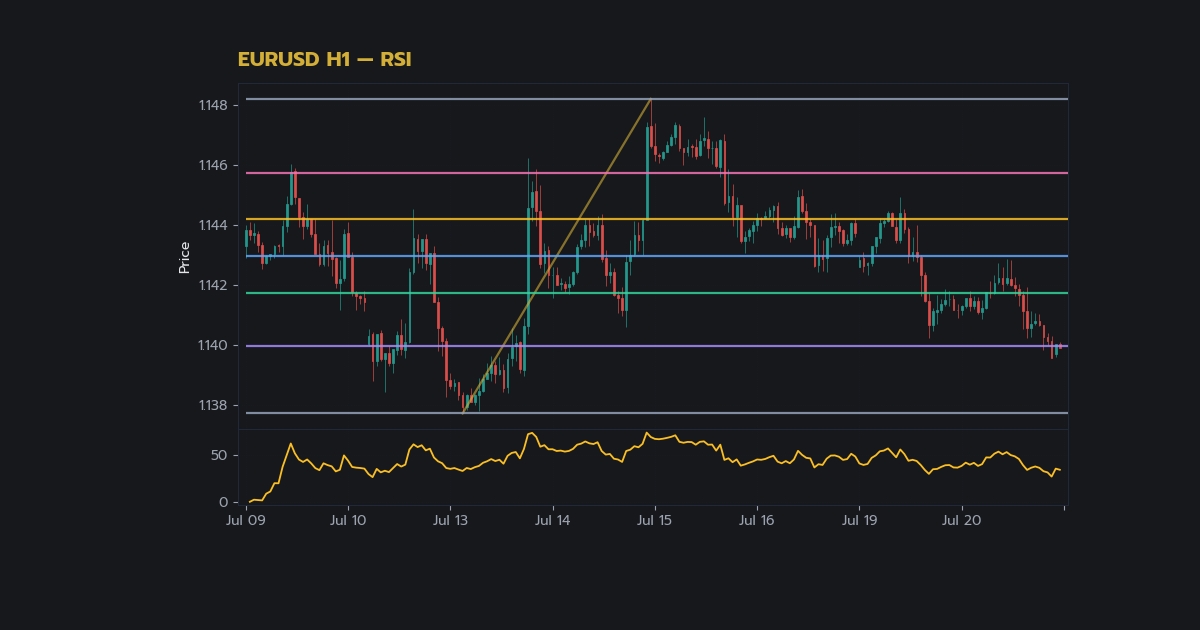Click the Jul 19 date label

click(x=860, y=520)
